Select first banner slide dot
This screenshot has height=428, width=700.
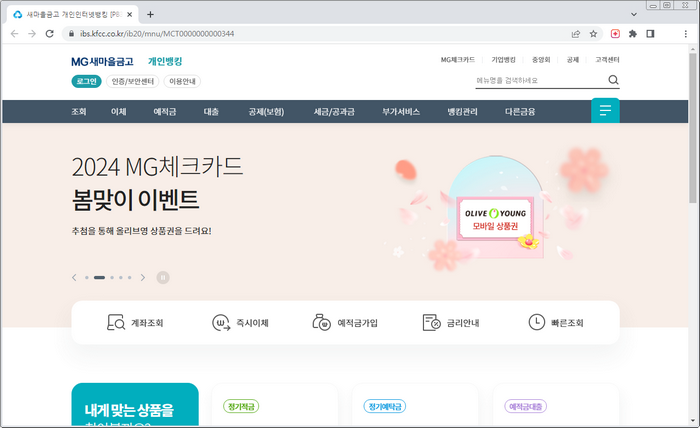pyautogui.click(x=87, y=278)
